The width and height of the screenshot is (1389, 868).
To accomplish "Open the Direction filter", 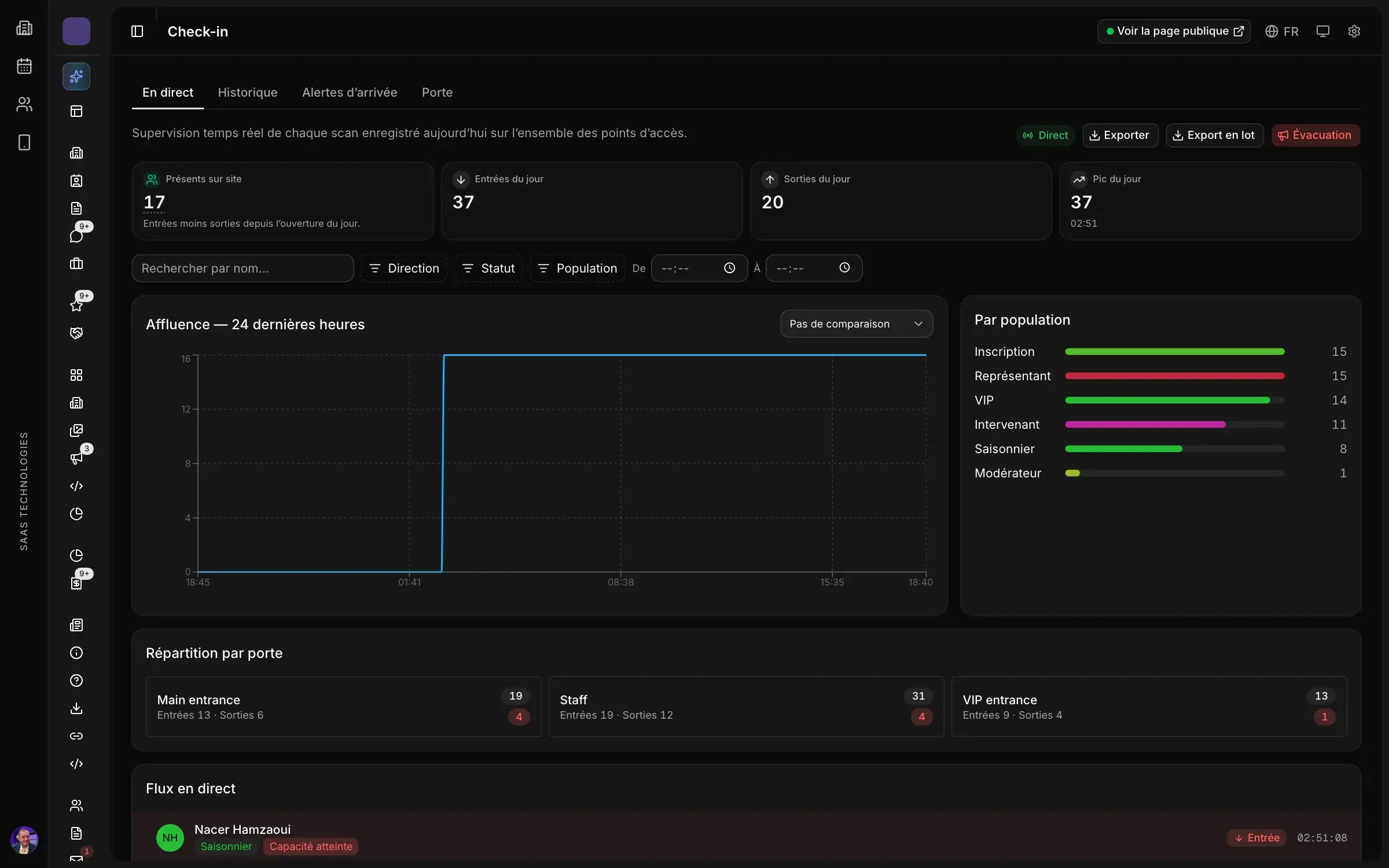I will point(405,269).
